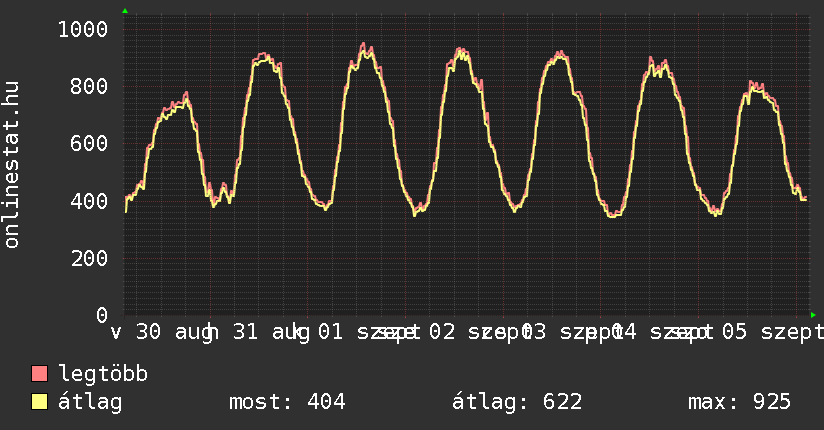The image size is (824, 430).
Task: Click the 600 y-axis label
Action: [x=89, y=144]
